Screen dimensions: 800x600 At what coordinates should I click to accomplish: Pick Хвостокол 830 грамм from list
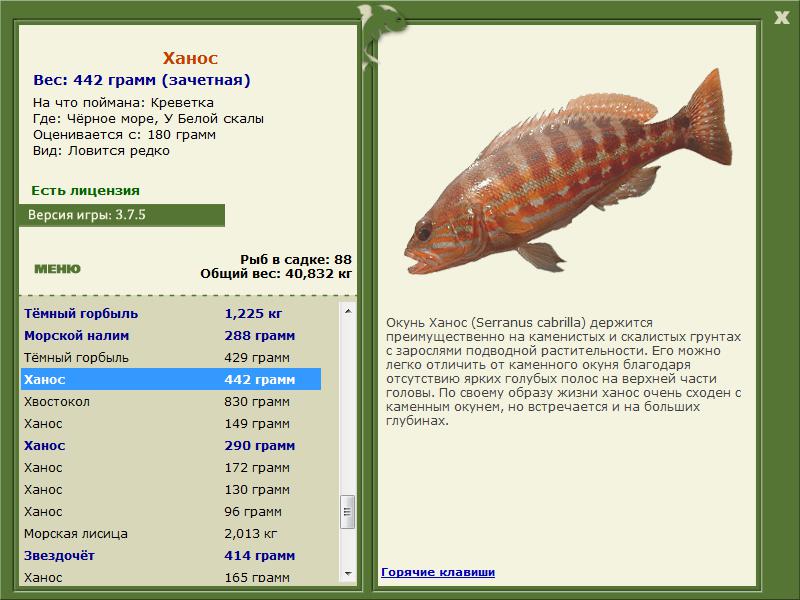coord(170,402)
